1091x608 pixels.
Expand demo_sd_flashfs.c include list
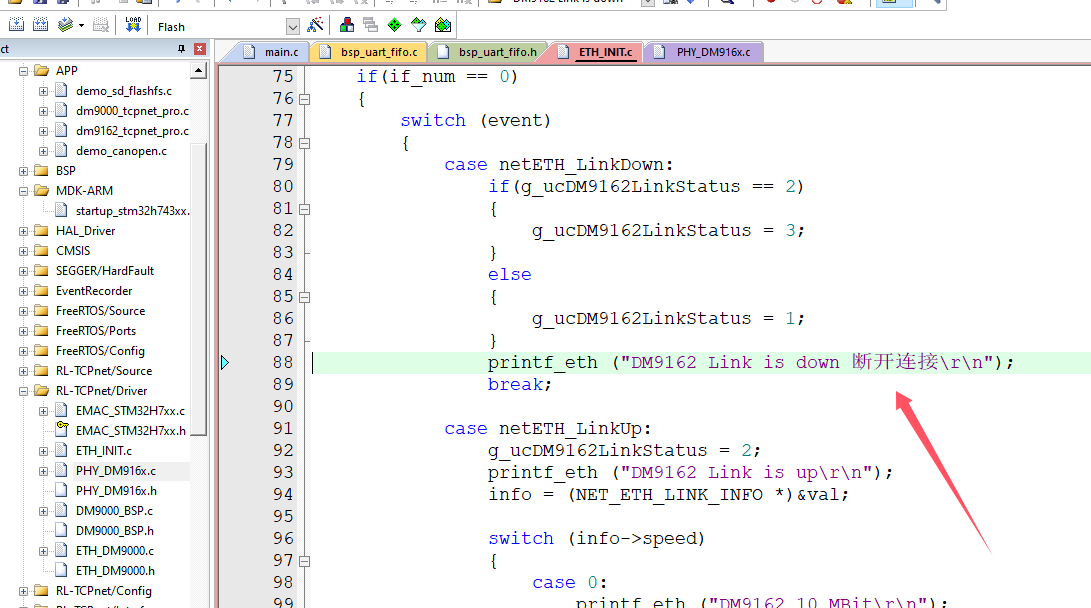tap(43, 91)
